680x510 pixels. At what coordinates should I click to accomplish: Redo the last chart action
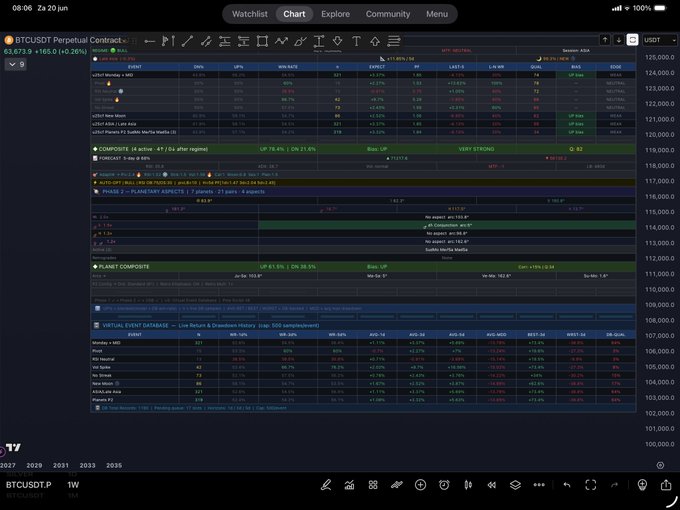point(614,485)
